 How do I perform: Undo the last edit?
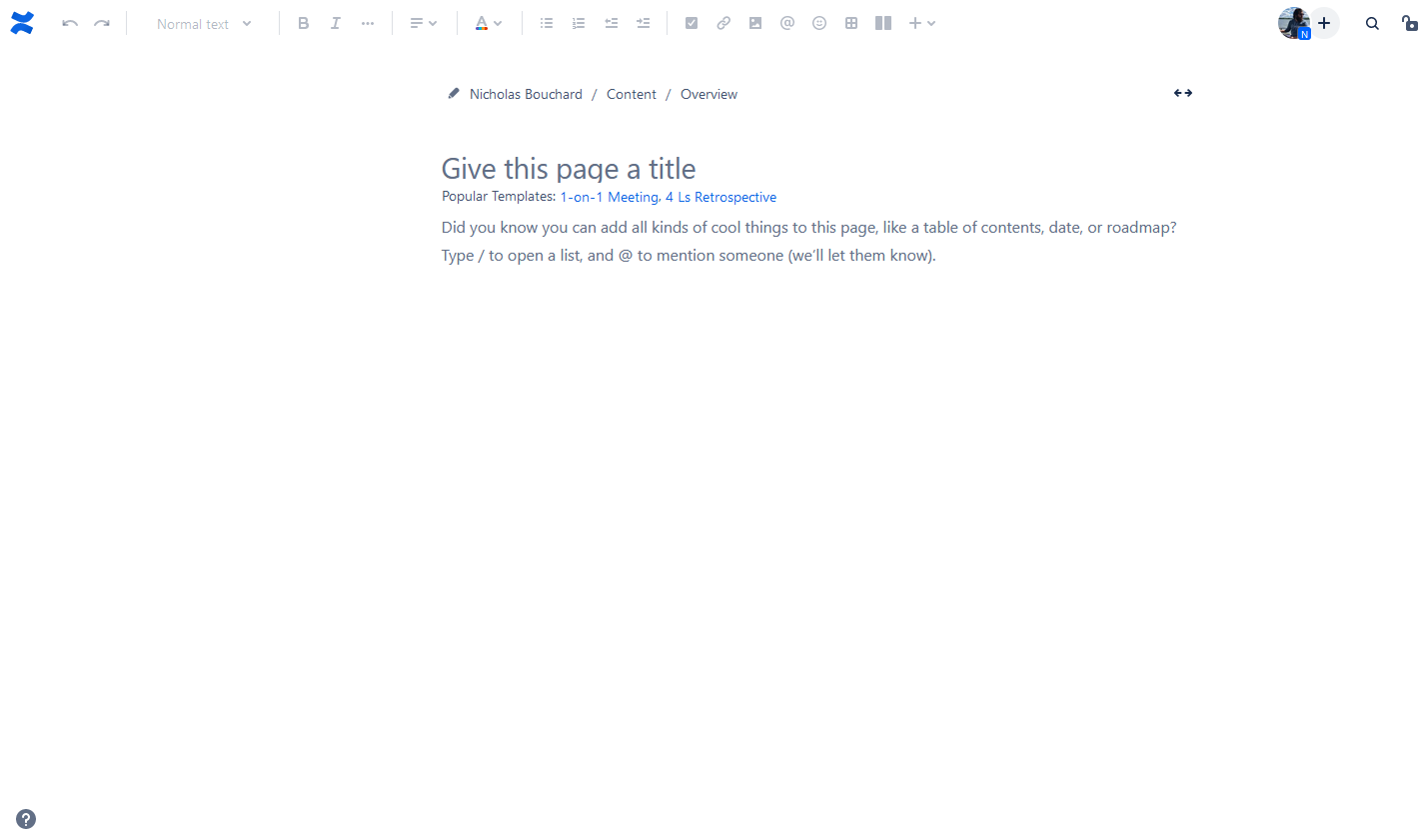tap(70, 23)
